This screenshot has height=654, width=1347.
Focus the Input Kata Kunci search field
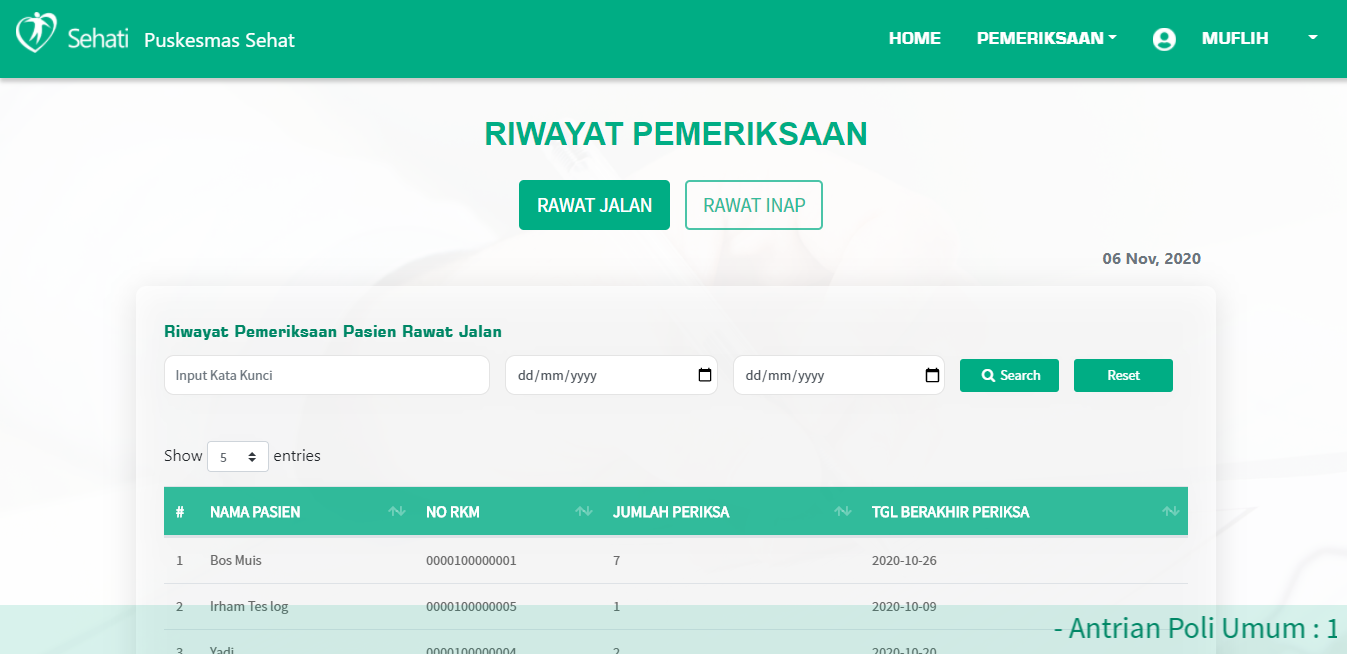tap(326, 375)
